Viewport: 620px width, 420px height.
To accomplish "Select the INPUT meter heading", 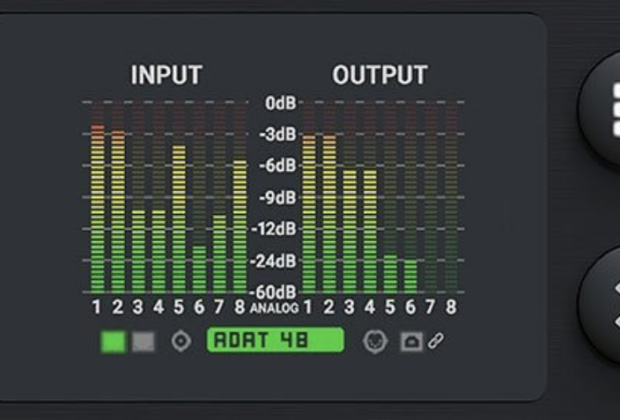I will click(166, 75).
